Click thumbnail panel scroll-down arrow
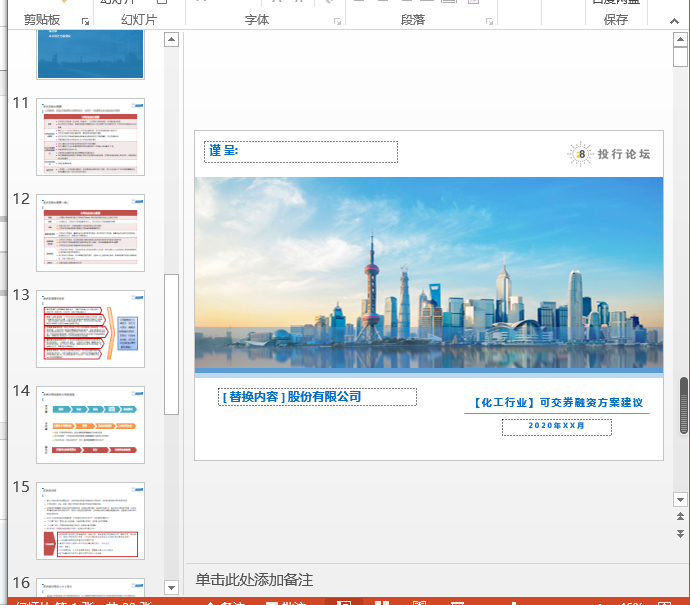Screen dimensions: 690x605 click(171, 587)
